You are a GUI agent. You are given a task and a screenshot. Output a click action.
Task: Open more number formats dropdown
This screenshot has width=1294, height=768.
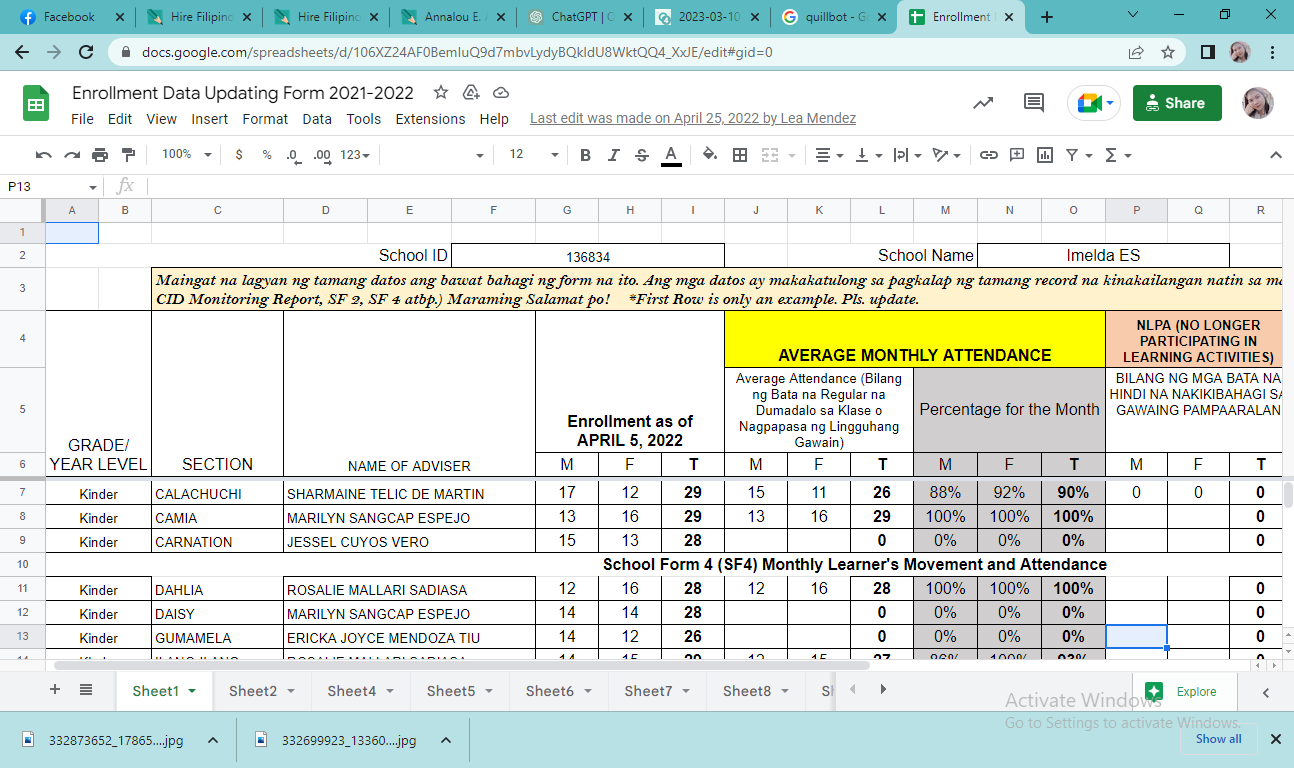[x=355, y=155]
